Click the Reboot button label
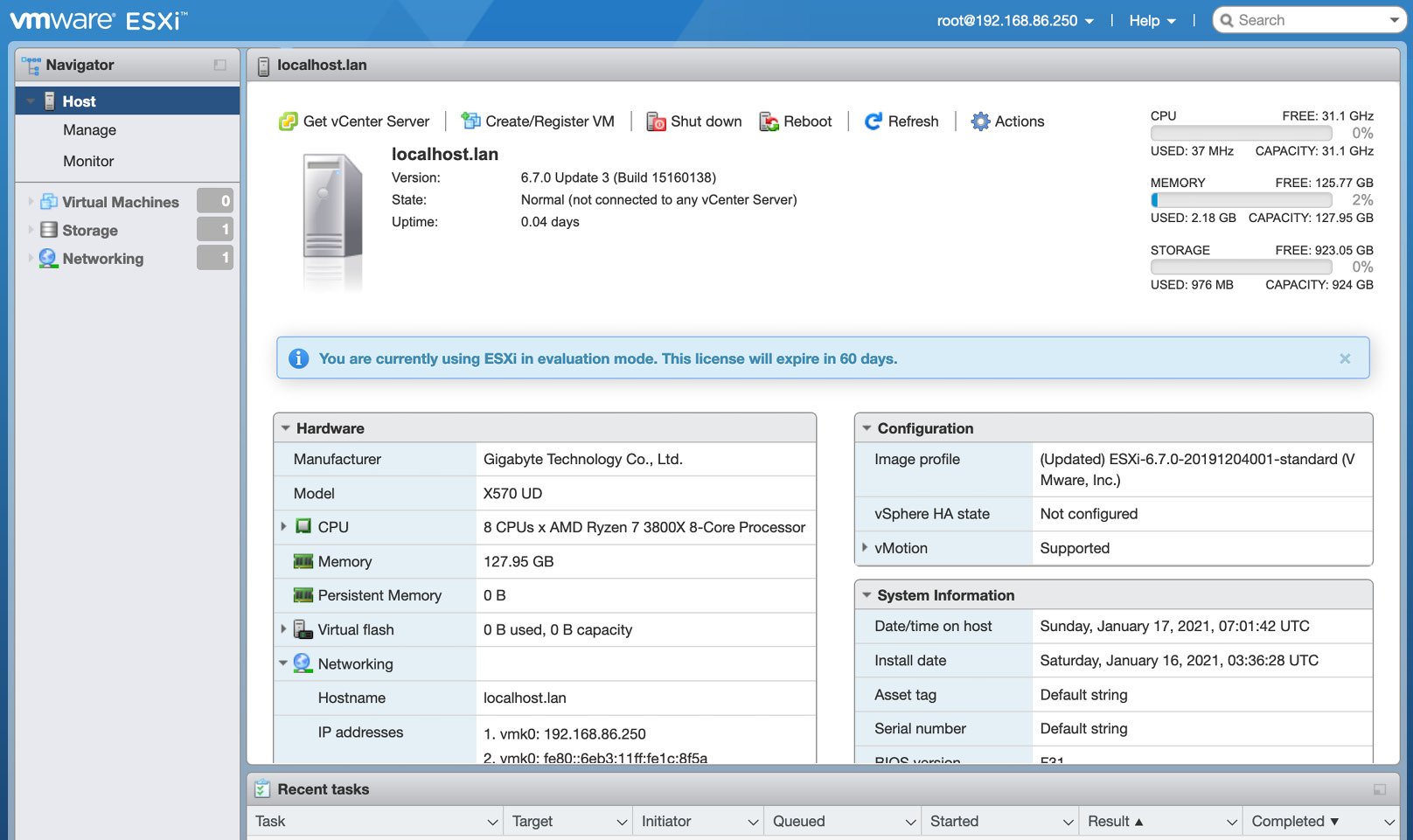This screenshot has width=1413, height=840. (x=808, y=121)
